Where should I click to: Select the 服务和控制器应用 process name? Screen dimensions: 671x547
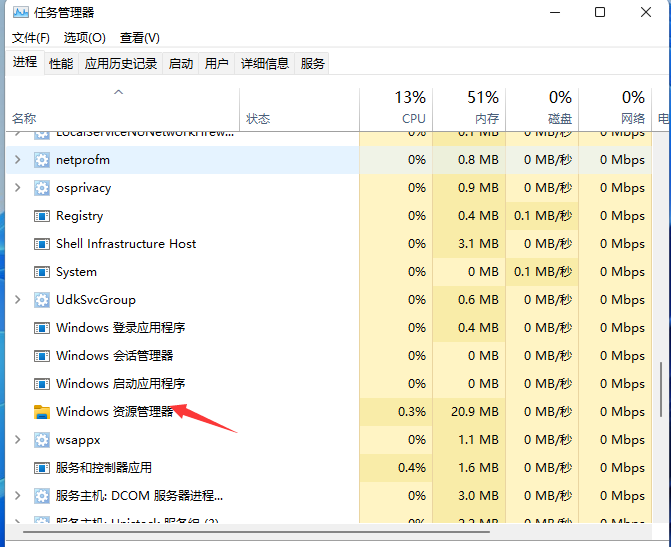tap(104, 468)
